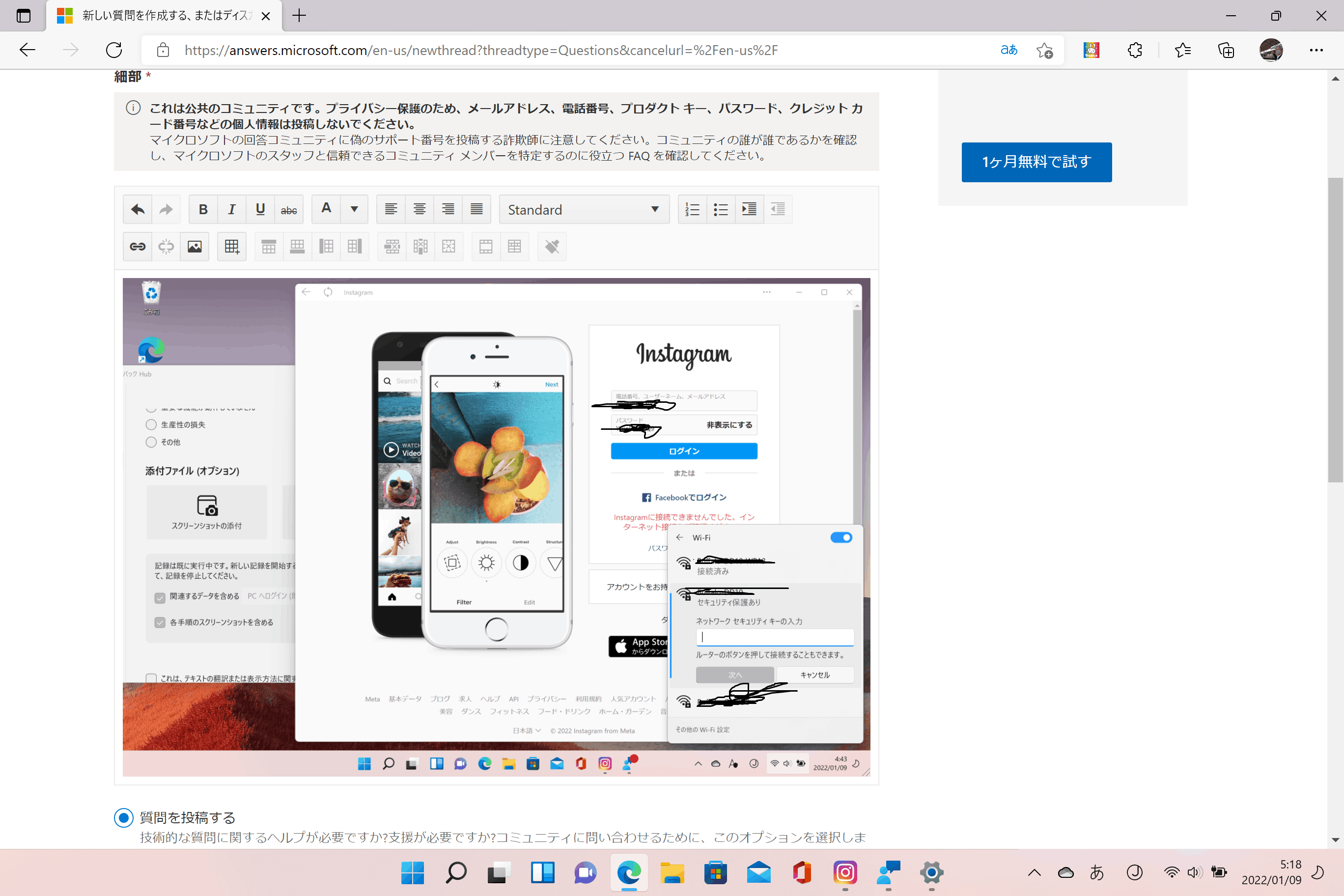The height and width of the screenshot is (896, 1344).
Task: Open taskbar Search
Action: (456, 872)
